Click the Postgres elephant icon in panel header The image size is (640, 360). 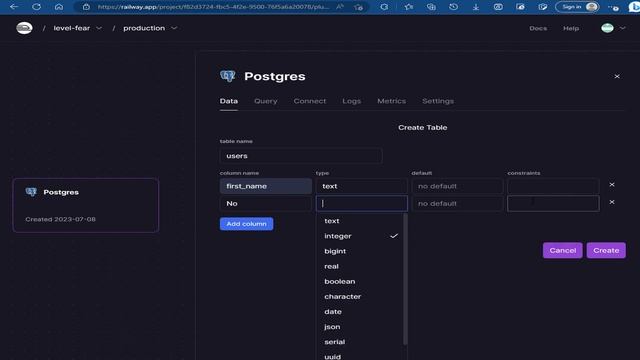click(227, 76)
